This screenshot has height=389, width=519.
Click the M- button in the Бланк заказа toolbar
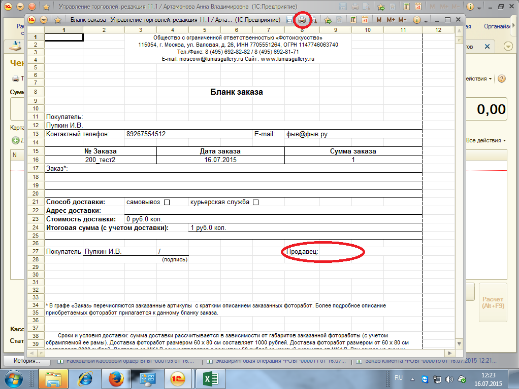[402, 20]
